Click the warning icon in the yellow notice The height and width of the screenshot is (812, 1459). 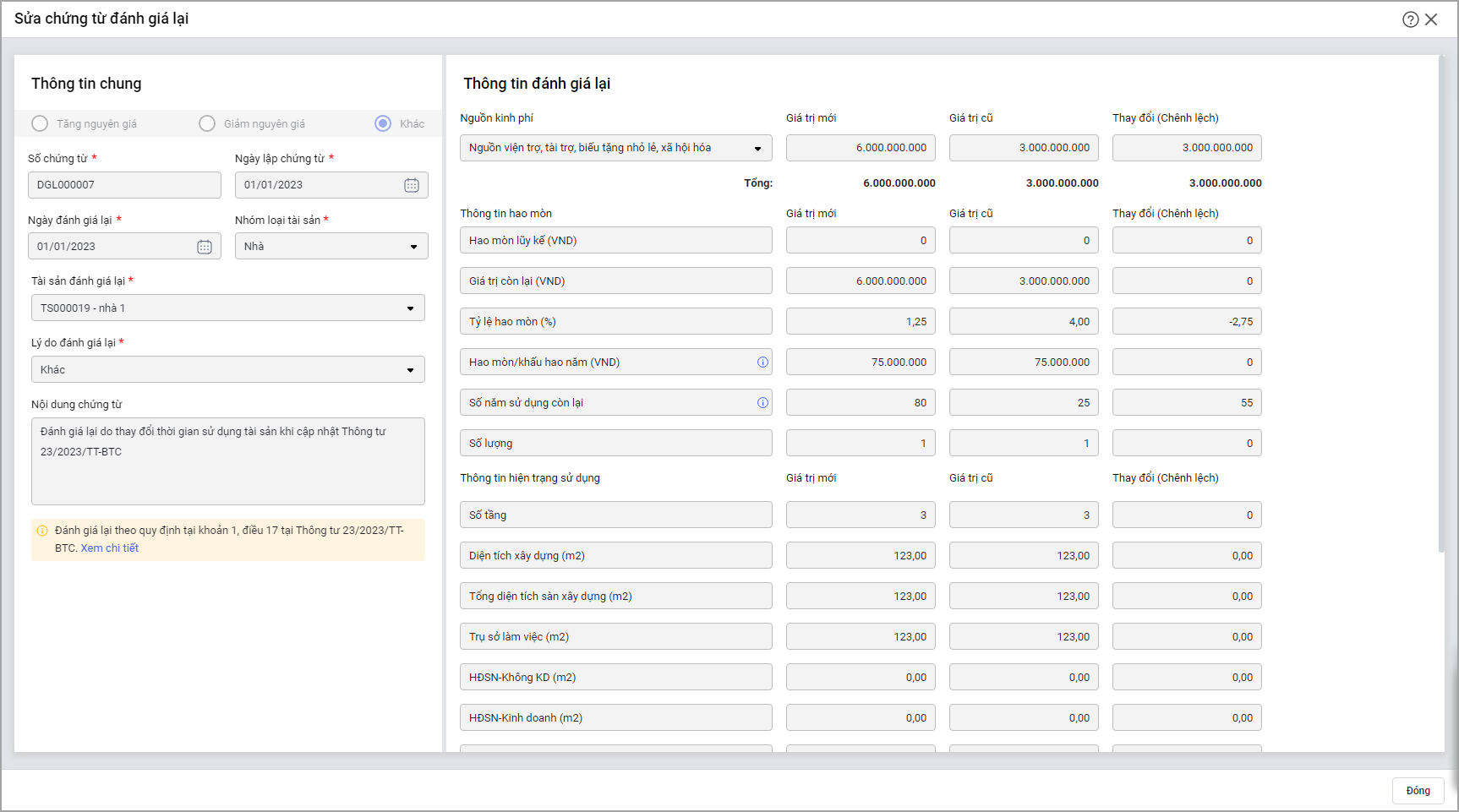(42, 531)
